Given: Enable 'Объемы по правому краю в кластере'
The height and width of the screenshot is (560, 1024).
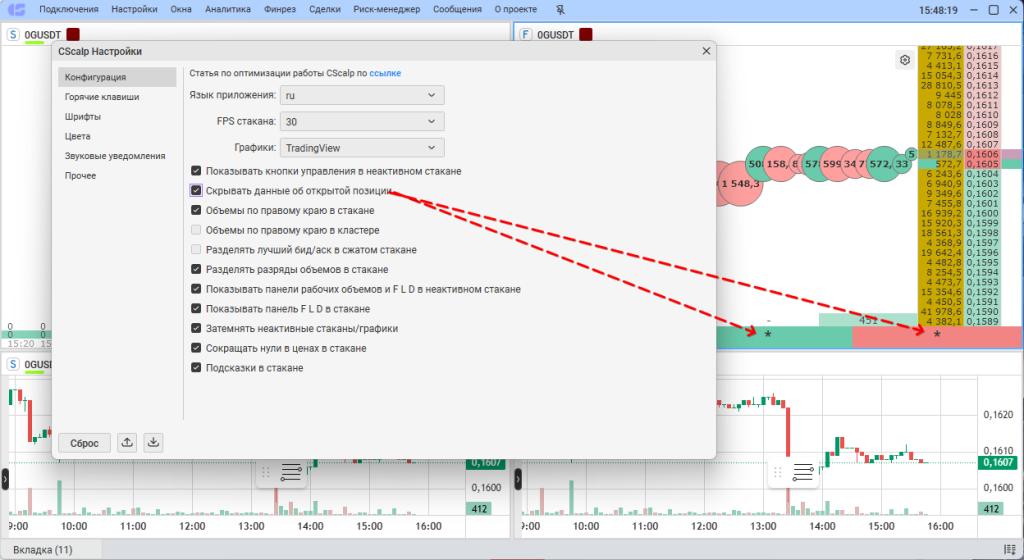Looking at the screenshot, I should (x=196, y=230).
